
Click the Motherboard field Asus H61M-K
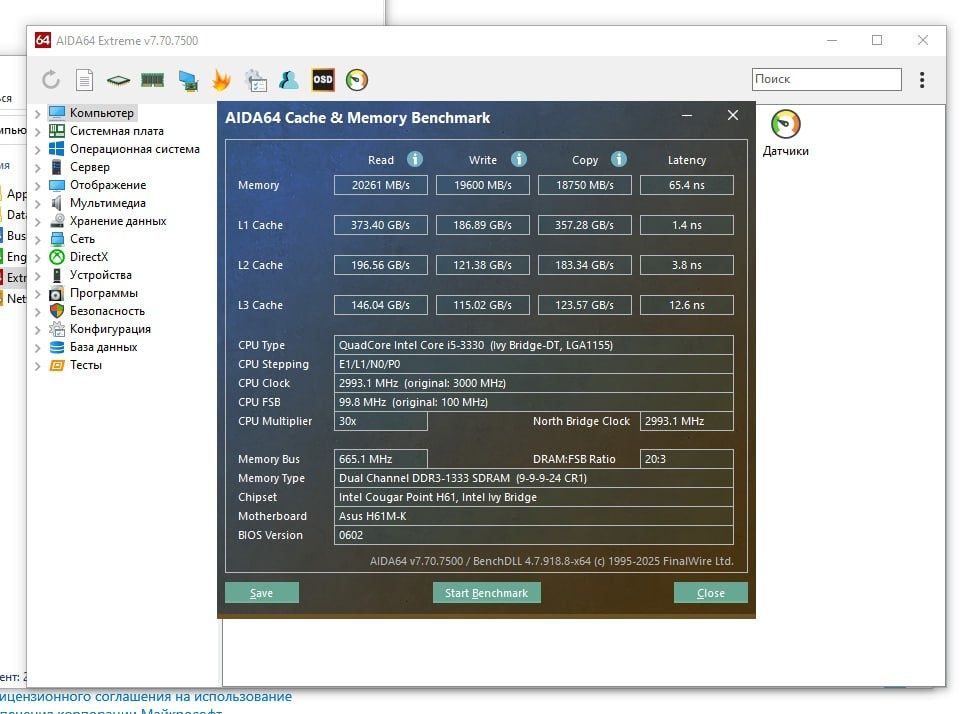click(533, 516)
